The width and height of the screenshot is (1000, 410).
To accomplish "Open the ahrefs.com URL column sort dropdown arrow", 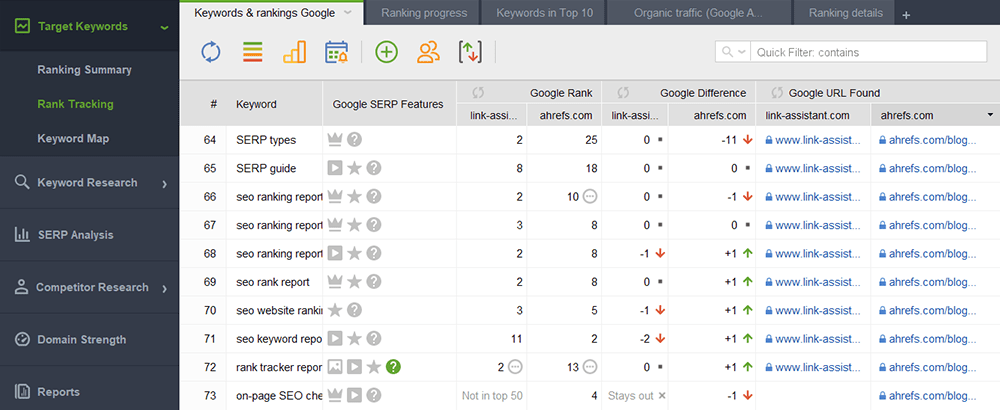I will (990, 115).
